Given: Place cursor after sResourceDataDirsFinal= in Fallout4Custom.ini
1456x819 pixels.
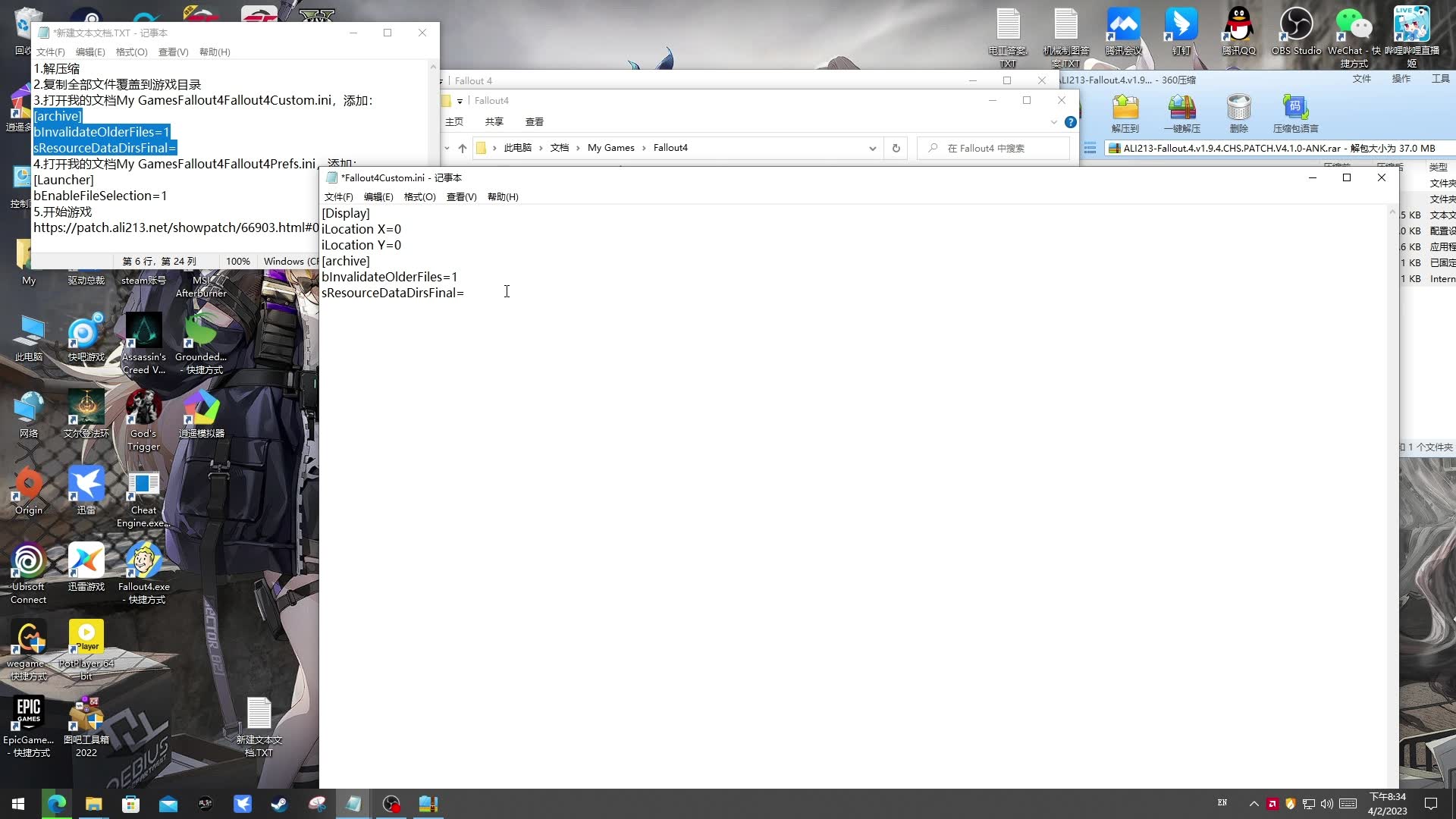Looking at the screenshot, I should tap(465, 293).
